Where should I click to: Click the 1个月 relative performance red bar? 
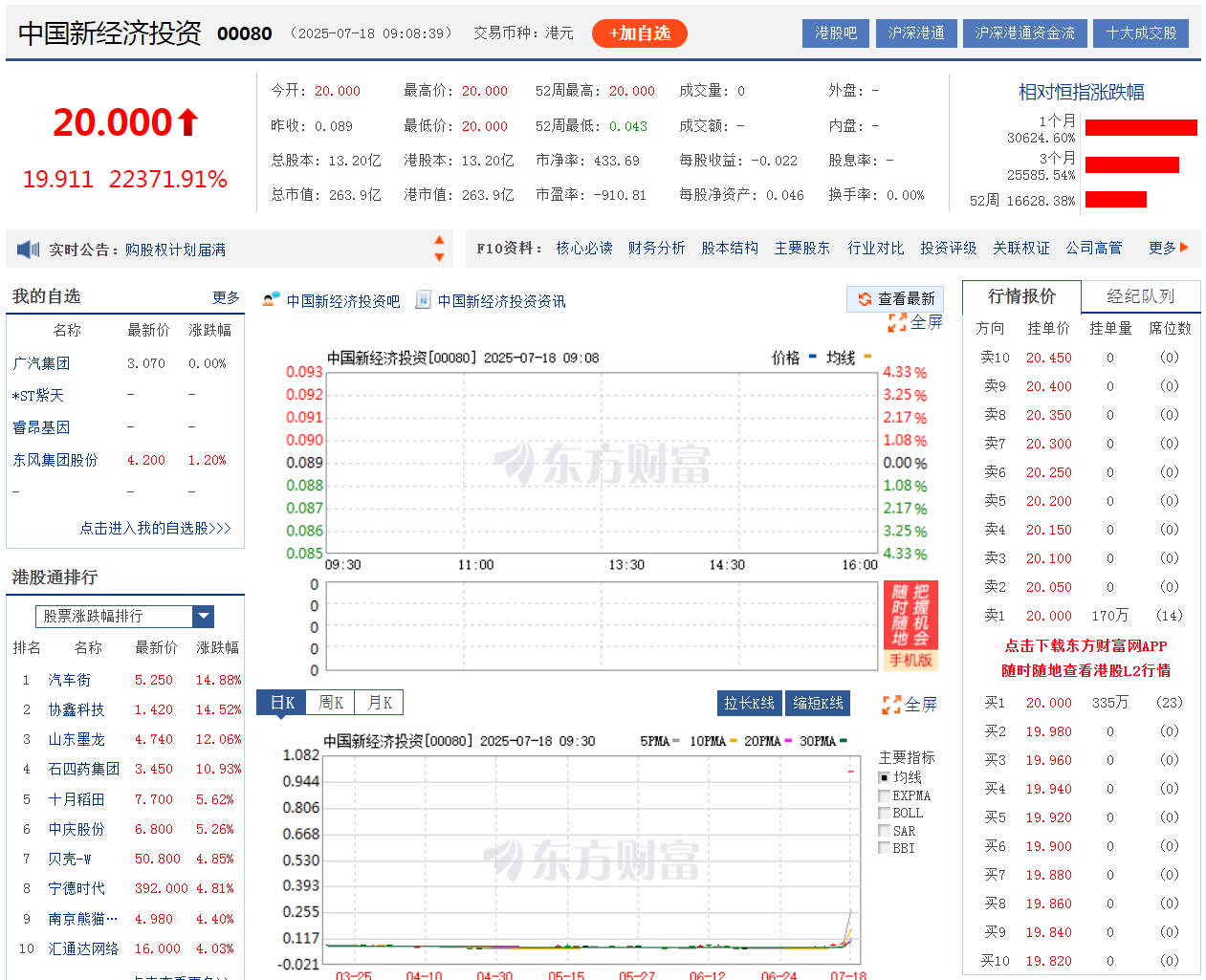[x=1141, y=128]
